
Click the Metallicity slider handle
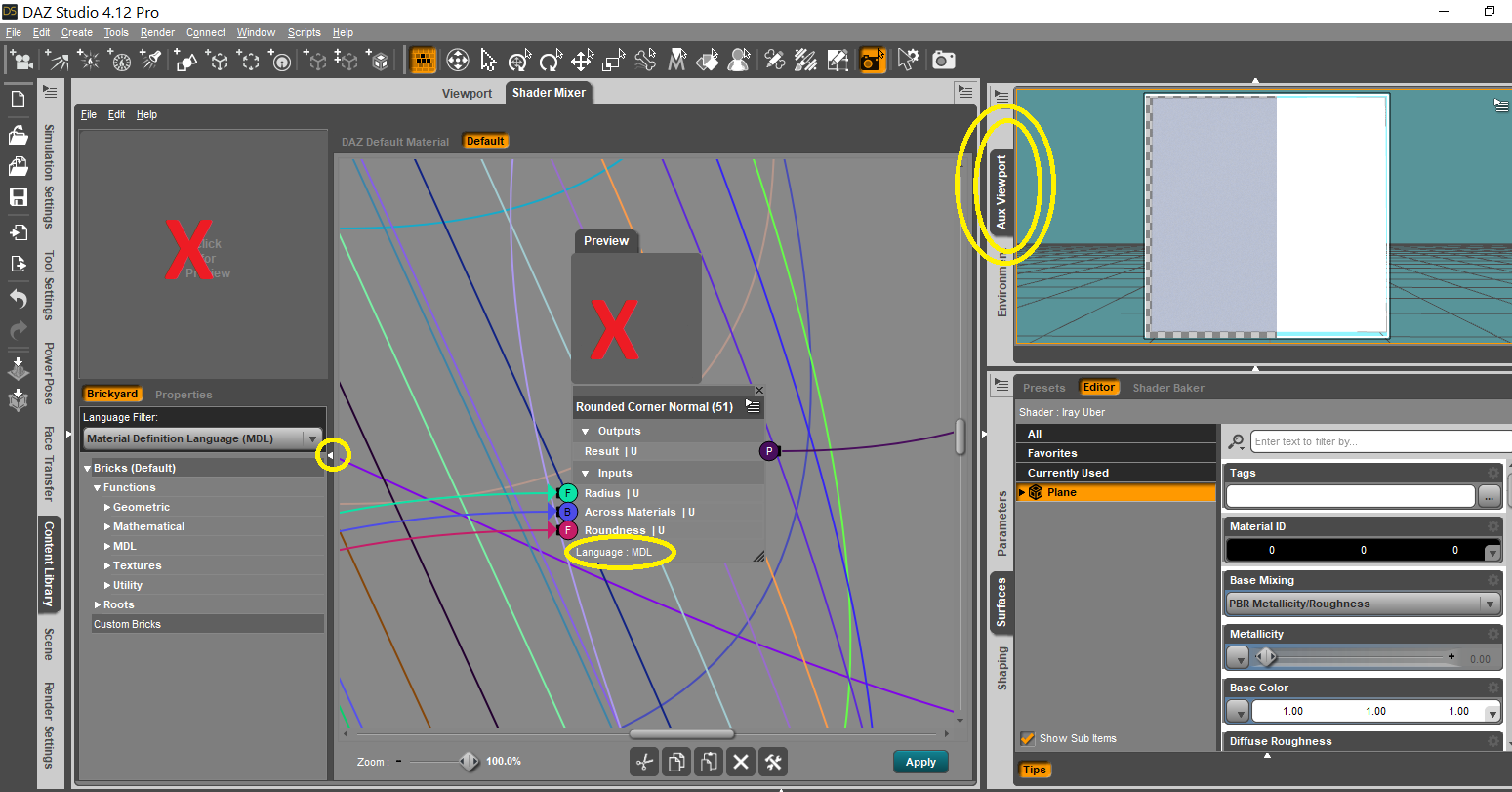1266,657
